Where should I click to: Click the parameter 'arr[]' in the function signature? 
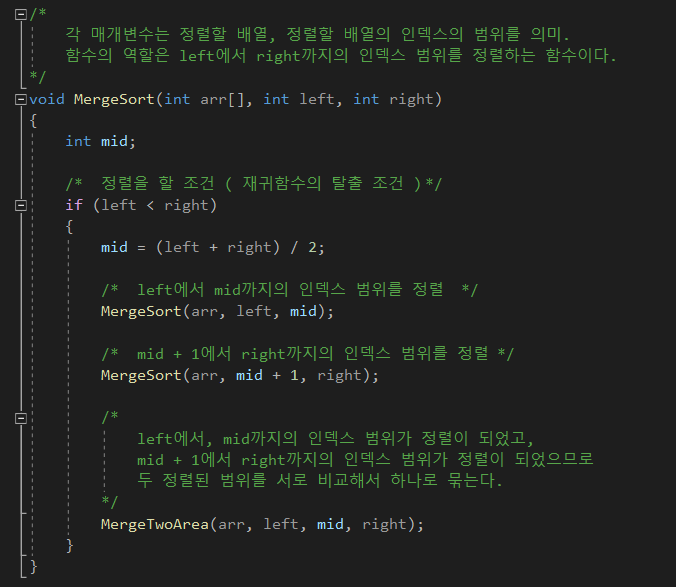click(x=222, y=100)
